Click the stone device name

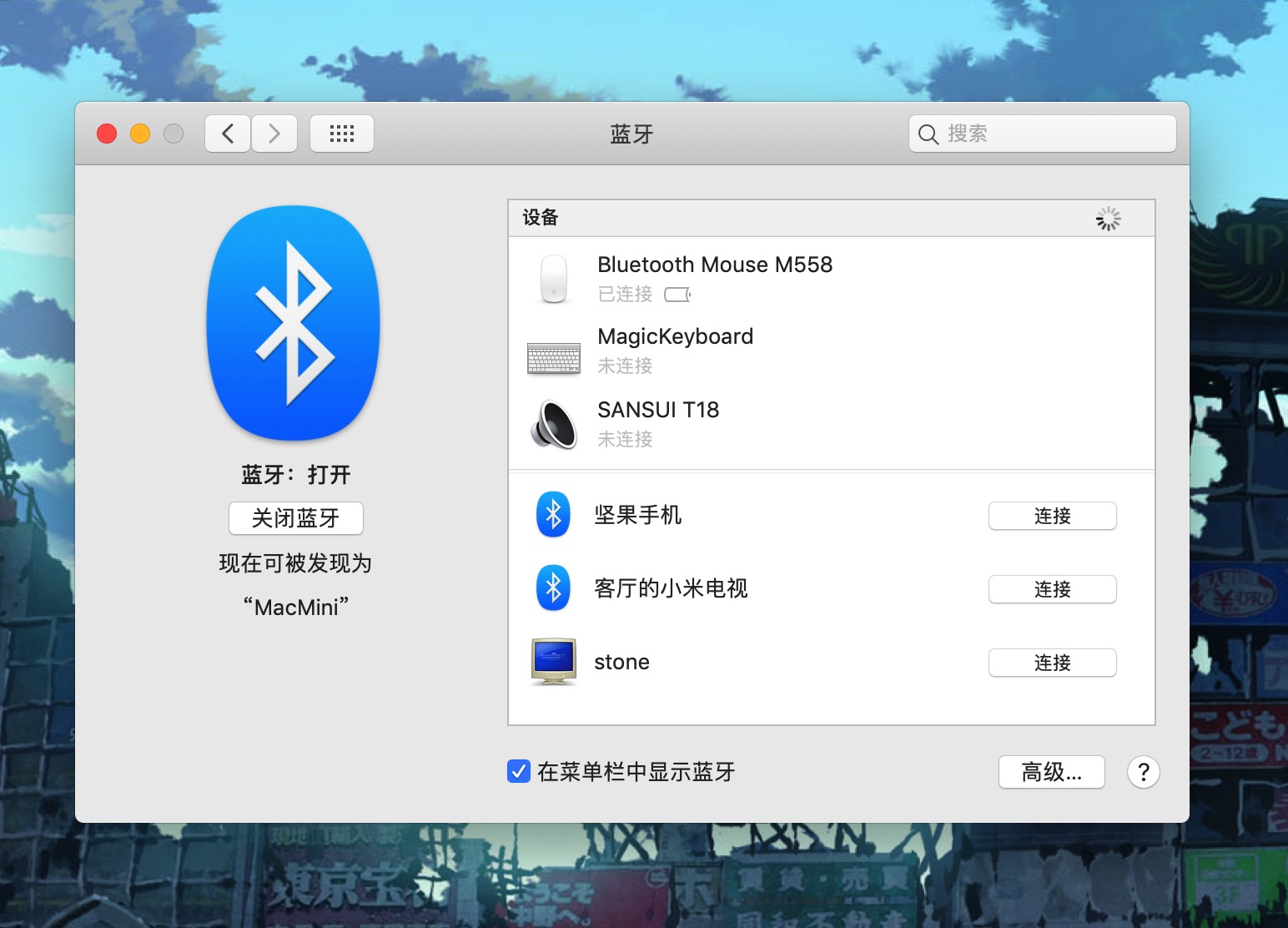[621, 662]
